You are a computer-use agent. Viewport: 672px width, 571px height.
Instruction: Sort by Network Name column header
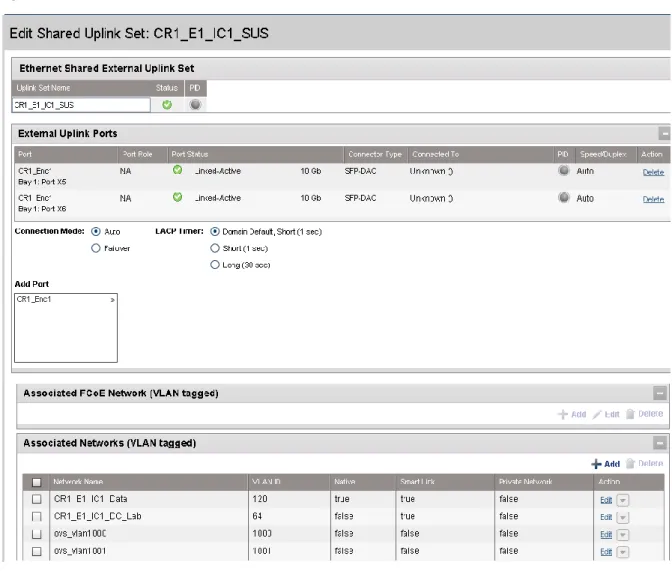pos(78,482)
